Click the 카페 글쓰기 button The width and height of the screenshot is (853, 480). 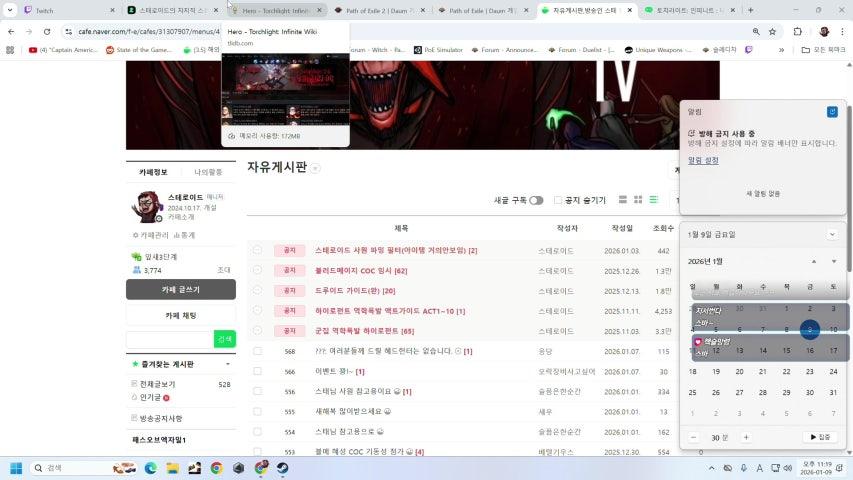point(181,290)
